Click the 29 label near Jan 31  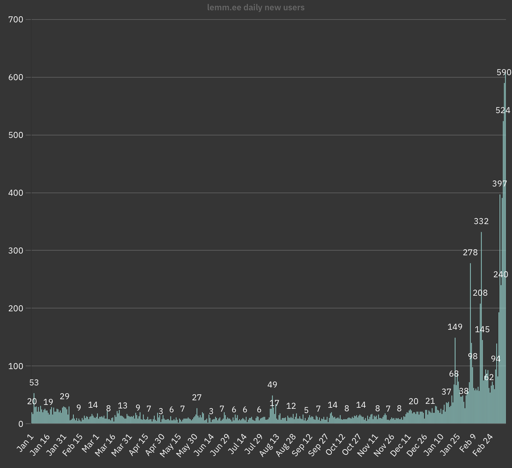click(64, 396)
